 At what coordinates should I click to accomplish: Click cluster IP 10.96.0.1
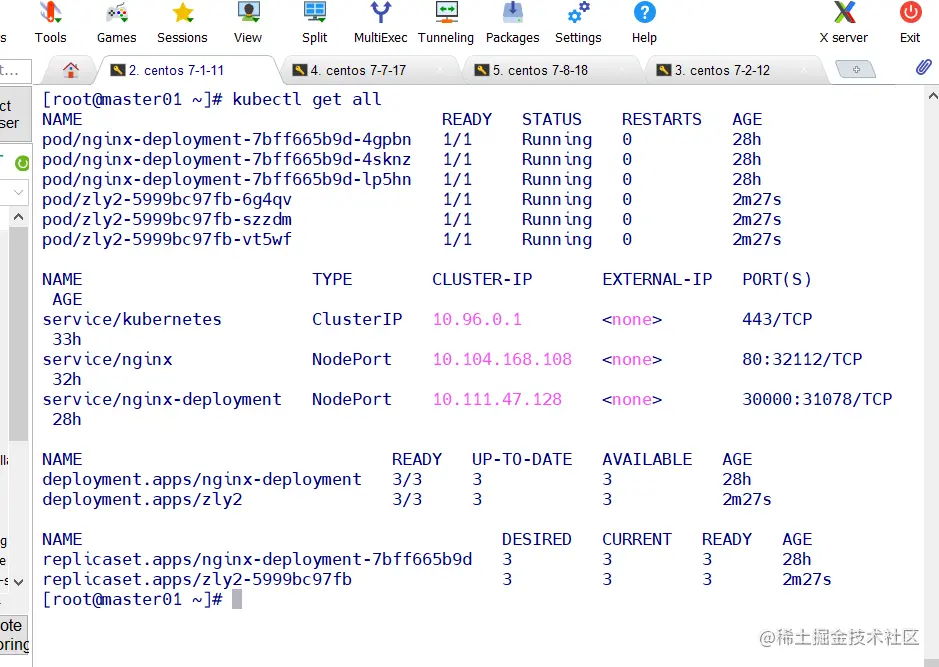coord(477,319)
